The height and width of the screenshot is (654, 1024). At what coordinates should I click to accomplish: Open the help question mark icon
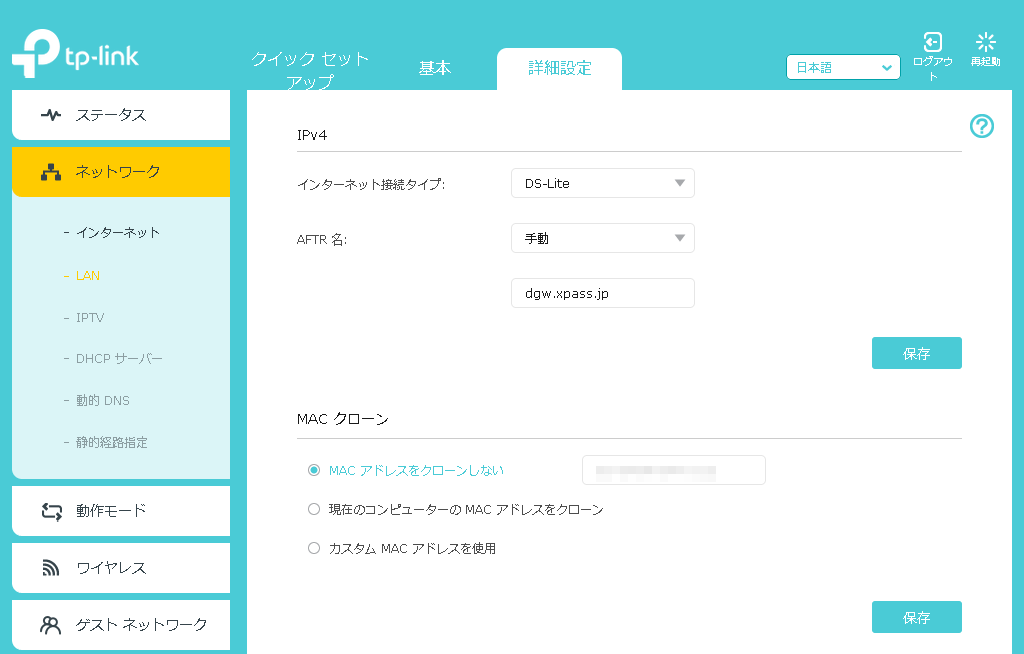(x=982, y=126)
